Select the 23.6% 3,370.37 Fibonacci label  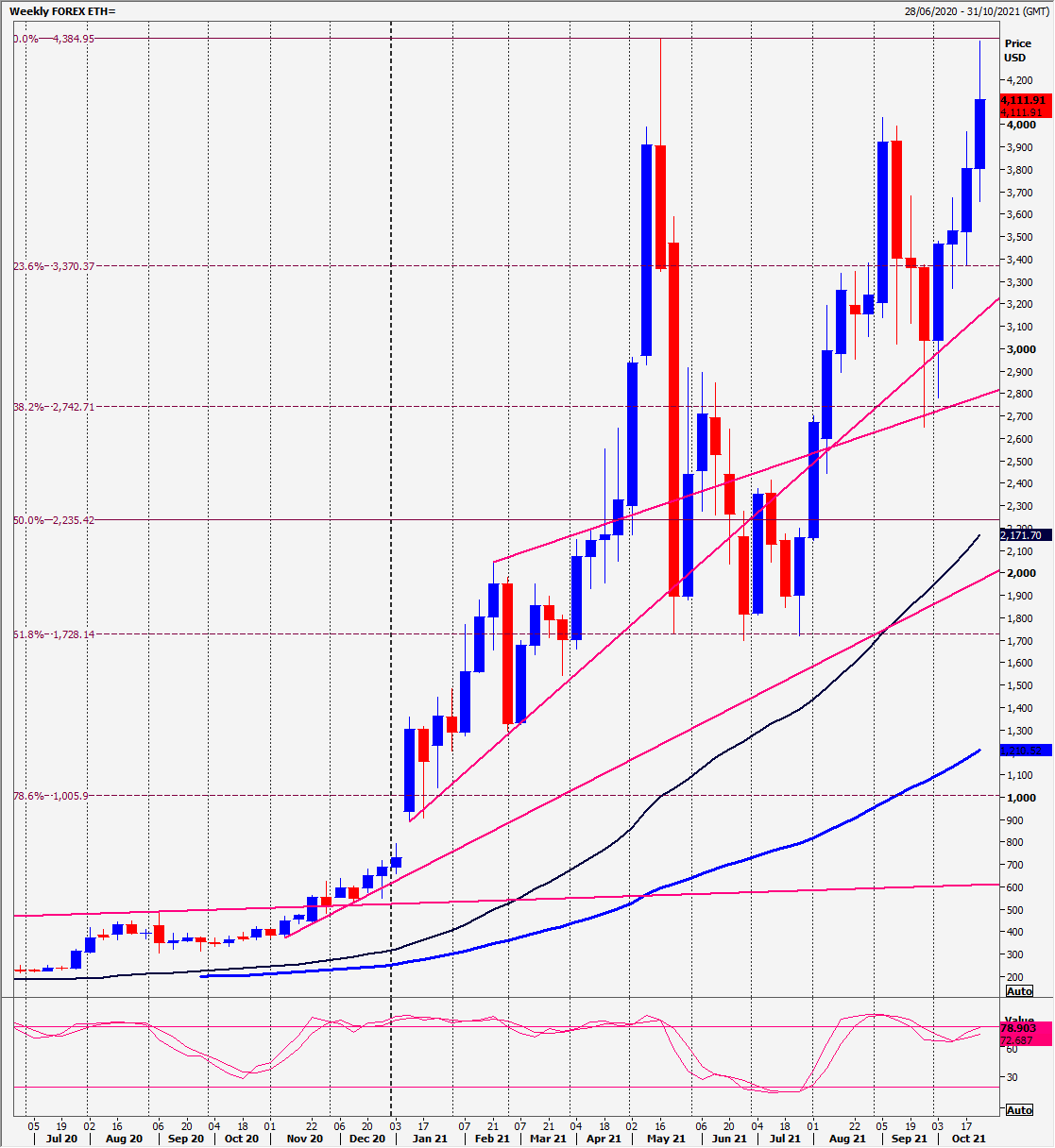[54, 266]
